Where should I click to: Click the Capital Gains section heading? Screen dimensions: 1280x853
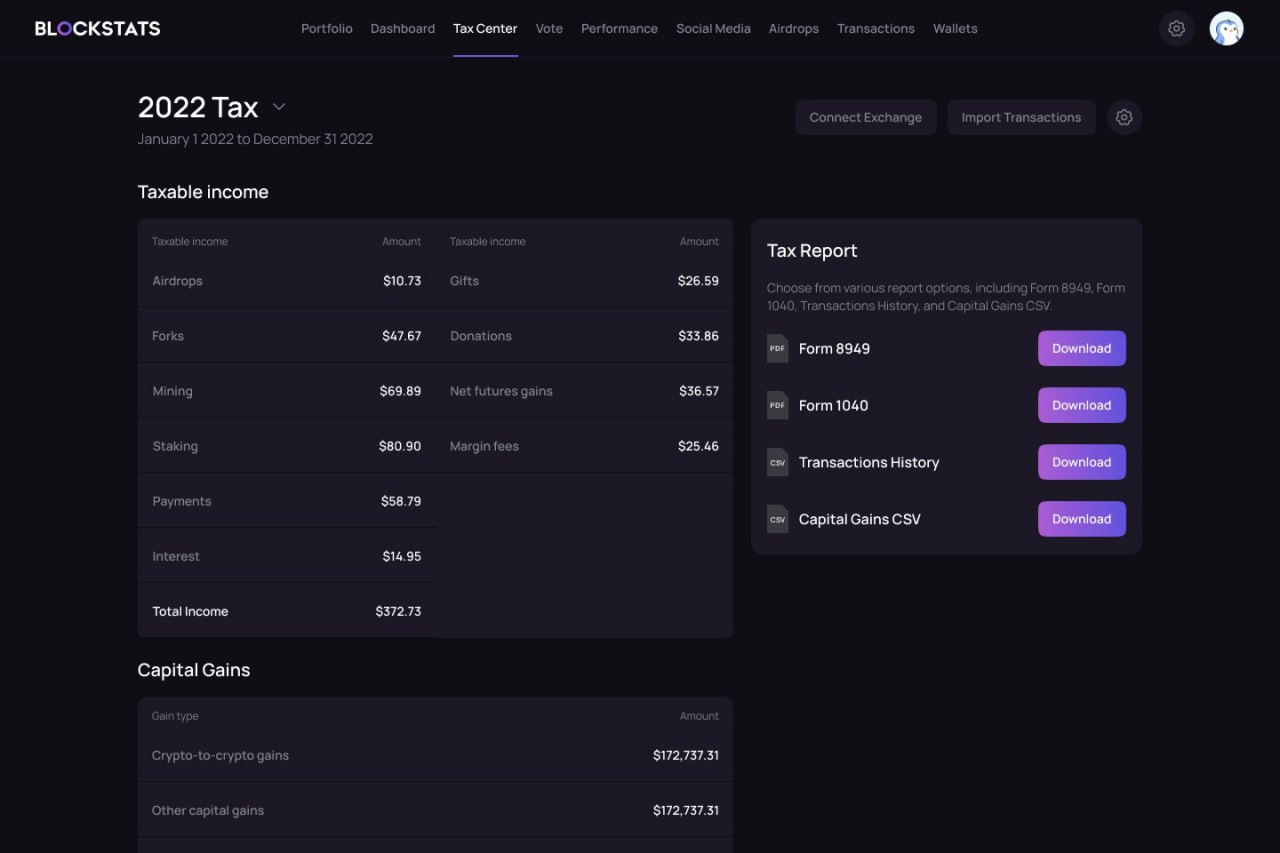(x=194, y=670)
